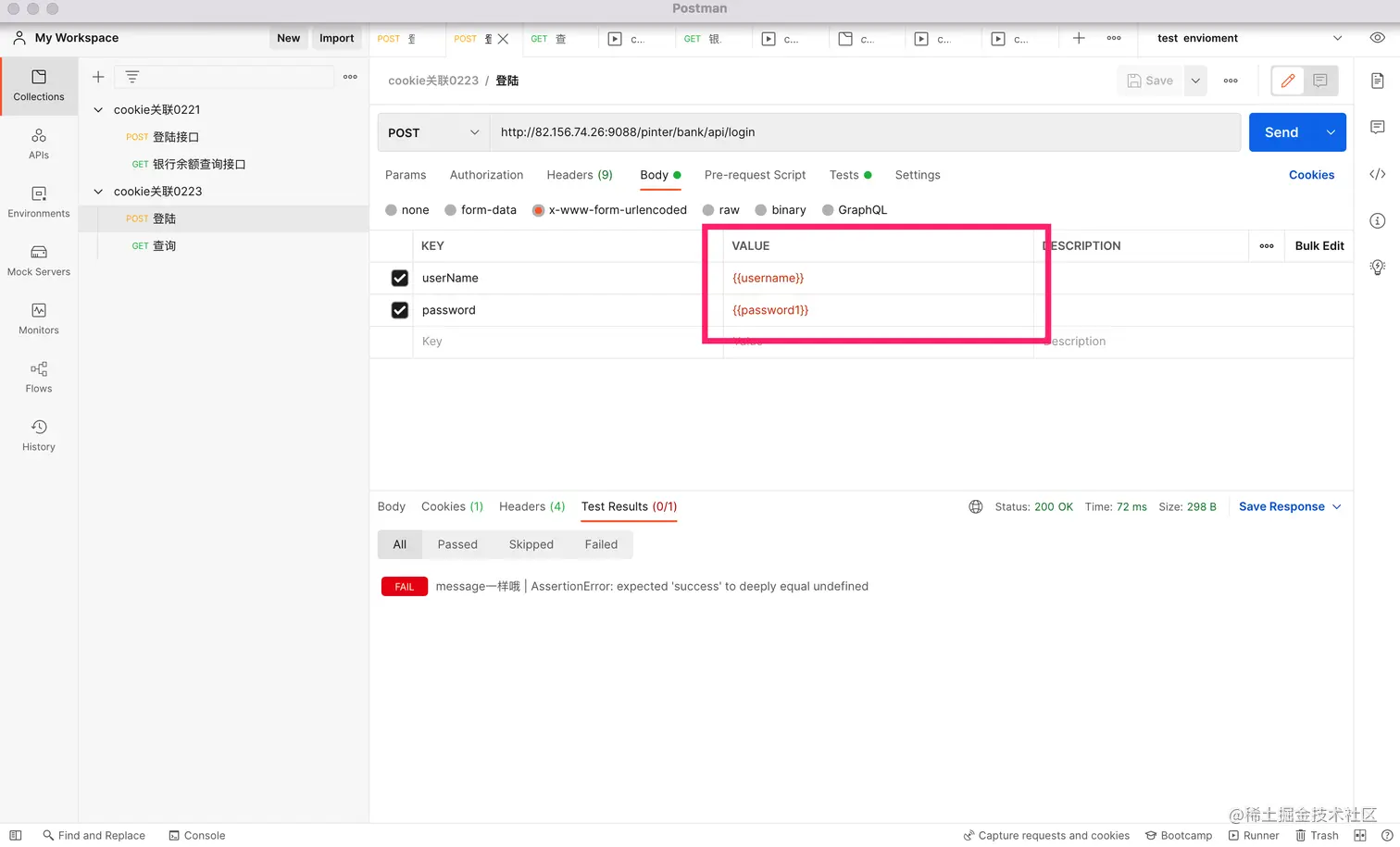Open the Save Response dropdown
Image resolution: width=1400 pixels, height=847 pixels.
coord(1290,506)
